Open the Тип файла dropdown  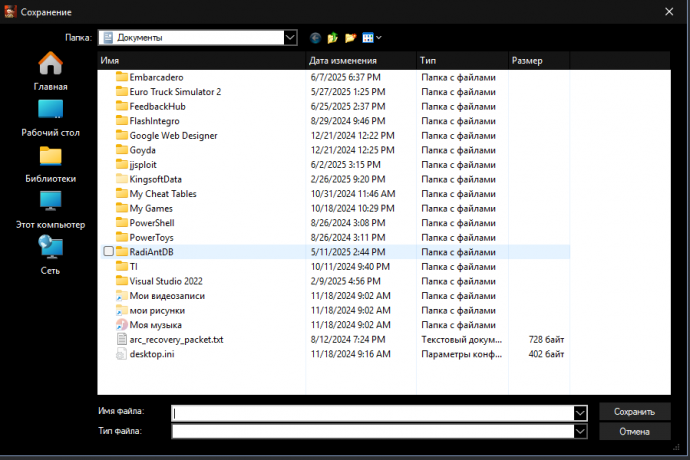pos(579,431)
